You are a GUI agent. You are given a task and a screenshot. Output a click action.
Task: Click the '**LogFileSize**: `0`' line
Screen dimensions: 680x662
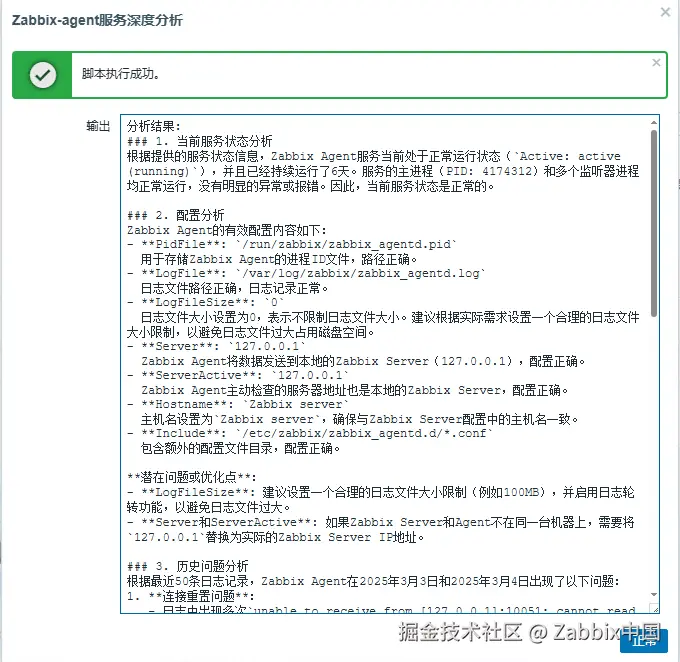tap(206, 302)
